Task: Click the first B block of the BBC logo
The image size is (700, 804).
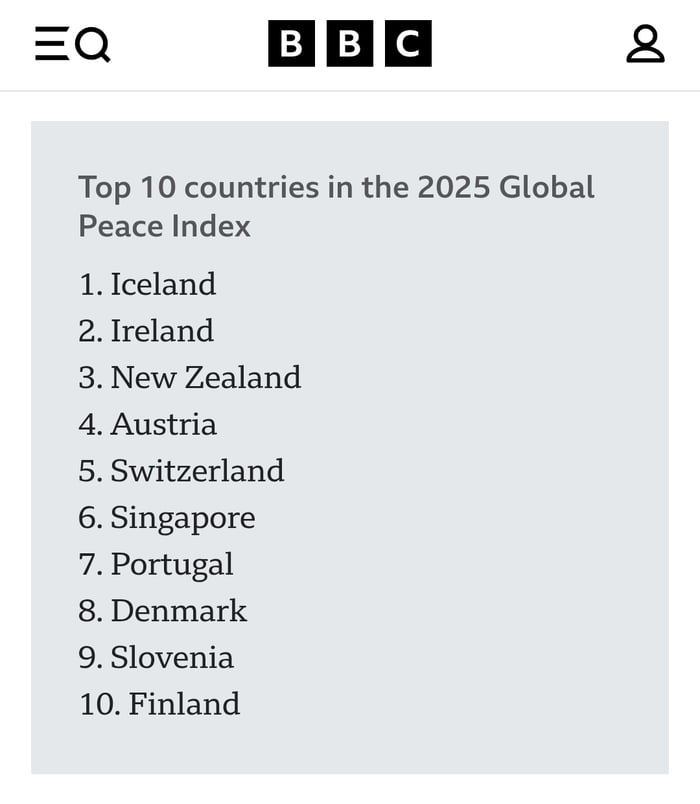Action: pos(291,44)
